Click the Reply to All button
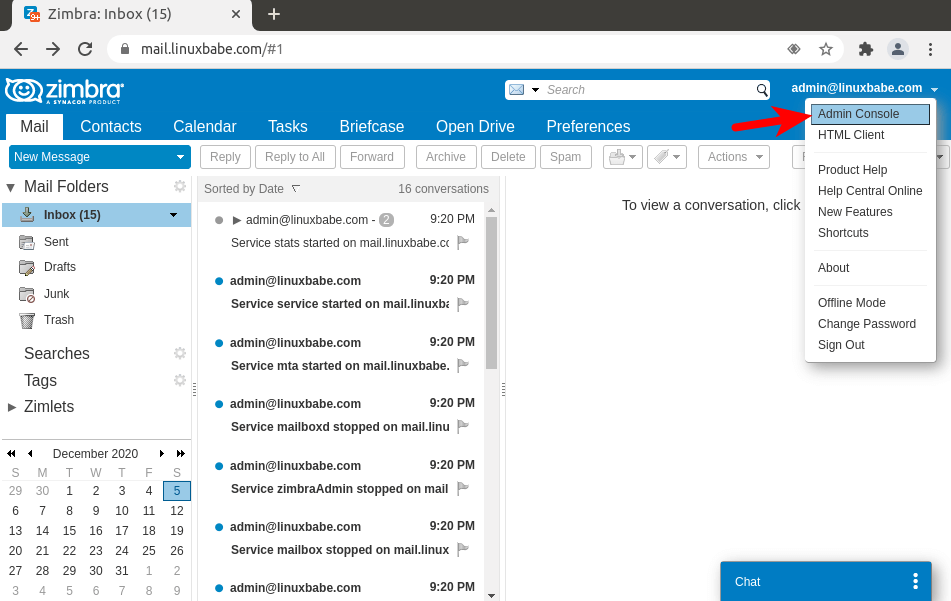951x601 pixels. (294, 157)
